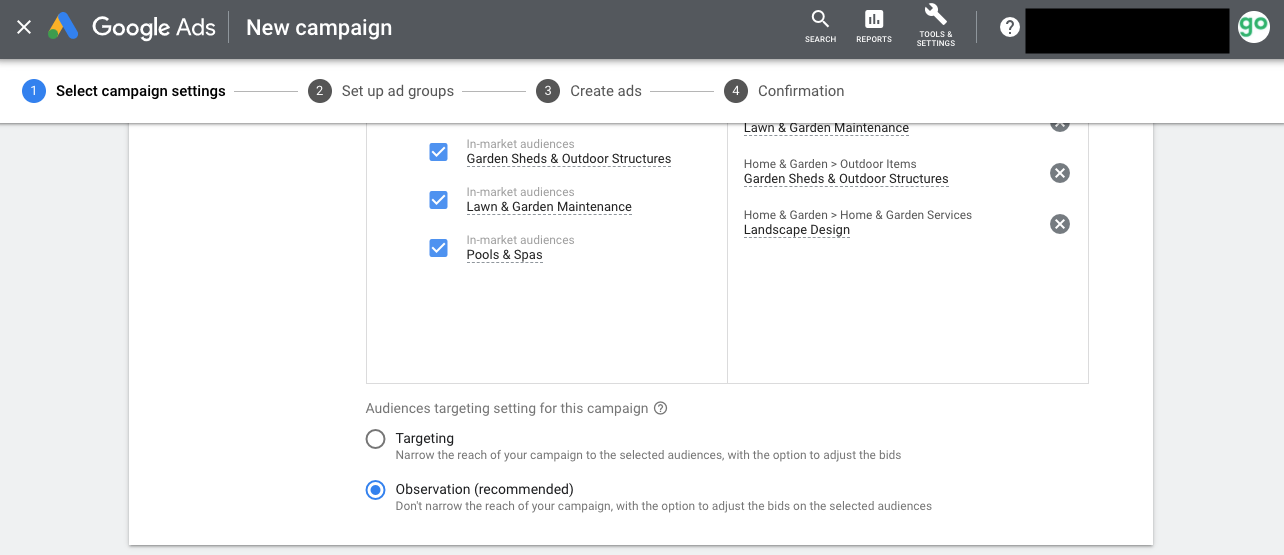Go to the Create ads step

pyautogui.click(x=589, y=91)
